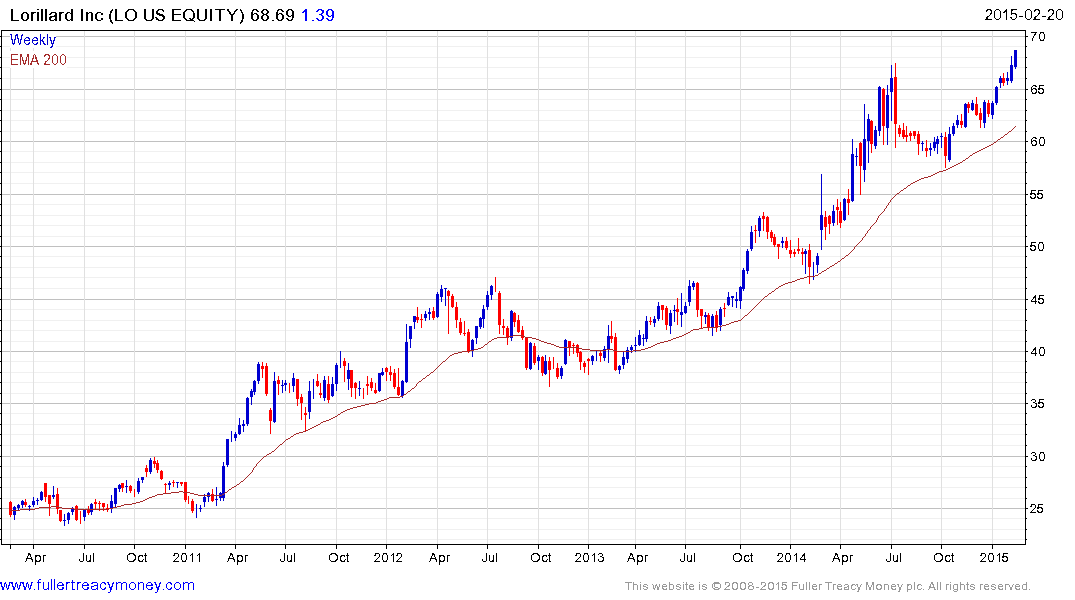The width and height of the screenshot is (1075, 600).
Task: Click the "Weekly" timeframe label
Action: coord(33,40)
